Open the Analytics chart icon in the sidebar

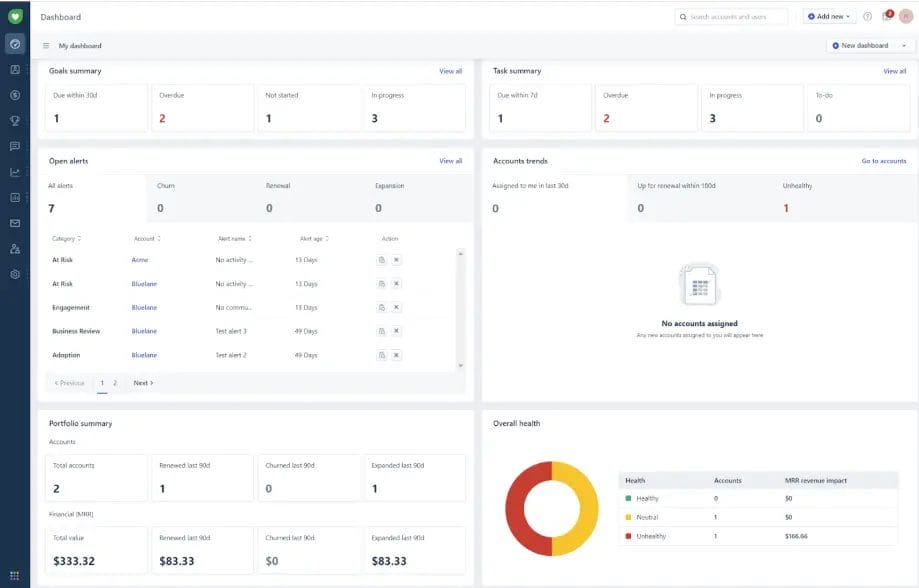click(x=14, y=172)
